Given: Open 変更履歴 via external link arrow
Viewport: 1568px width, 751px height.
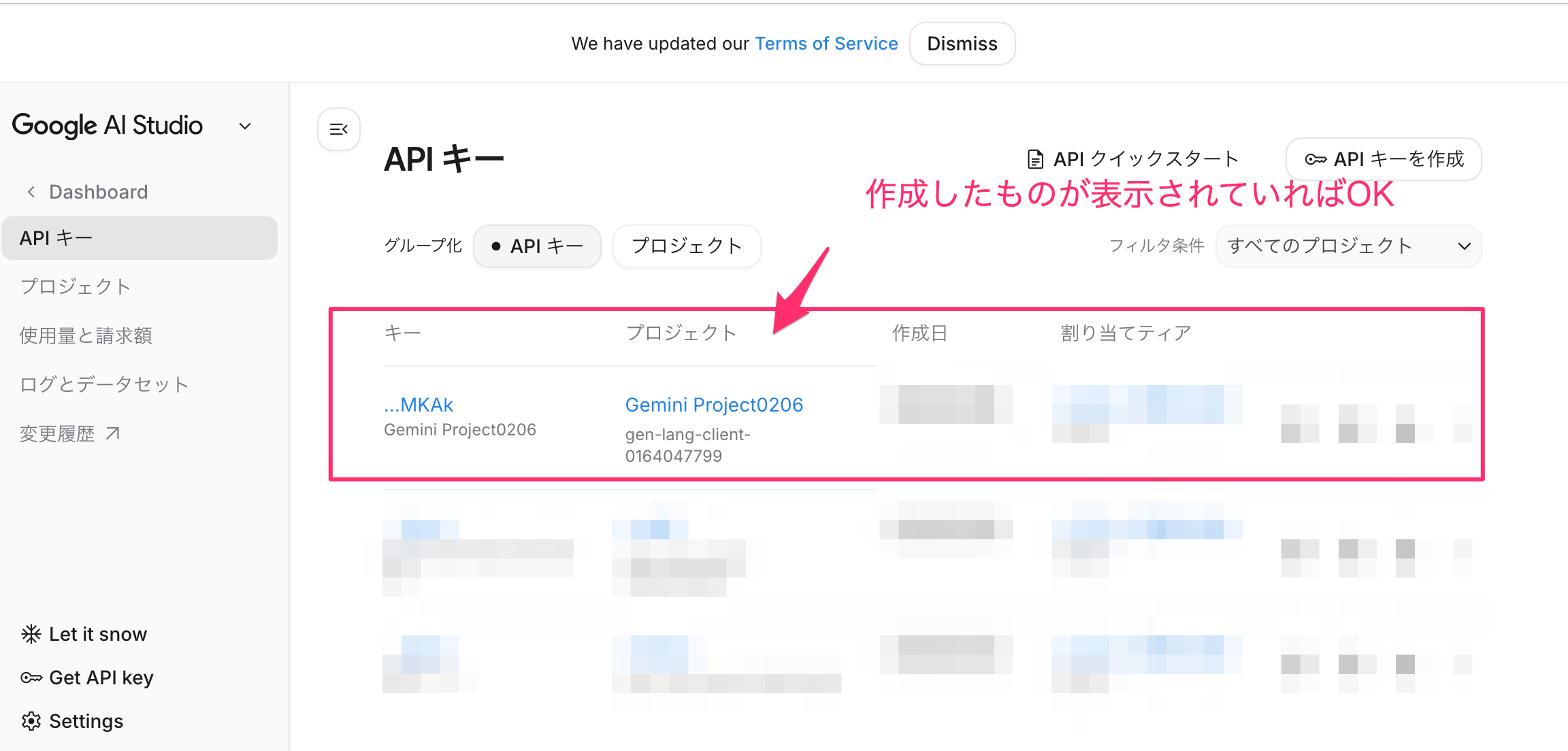Looking at the screenshot, I should tap(113, 433).
